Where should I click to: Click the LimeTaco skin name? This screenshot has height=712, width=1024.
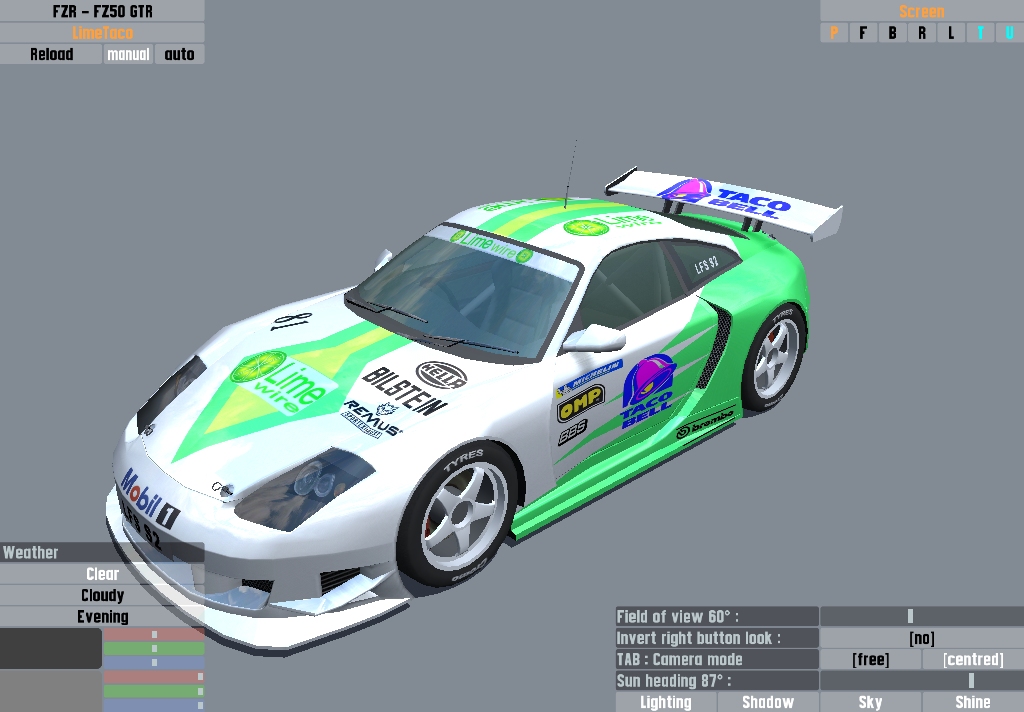pyautogui.click(x=102, y=33)
